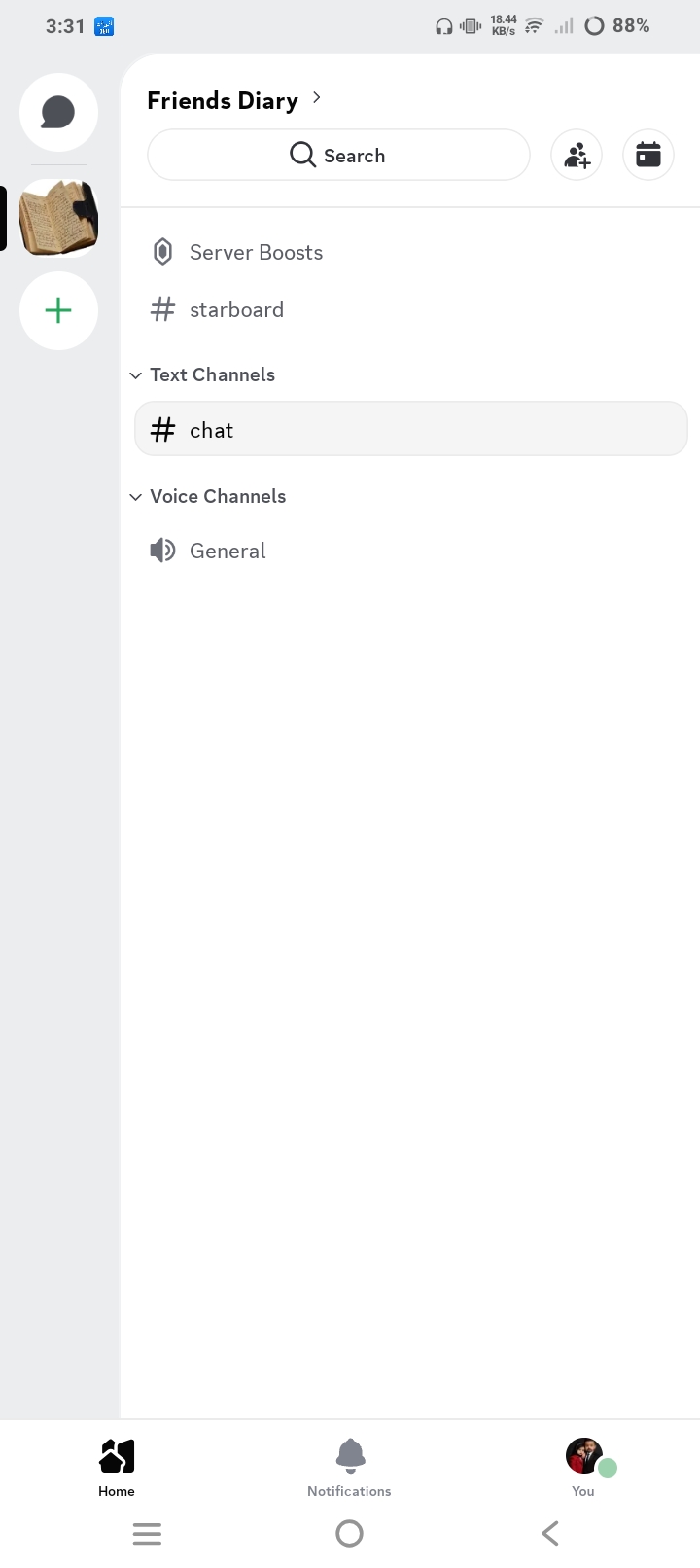Screen dimensions: 700x1568
Task: Tap the Android back arrow button
Action: (550, 1534)
